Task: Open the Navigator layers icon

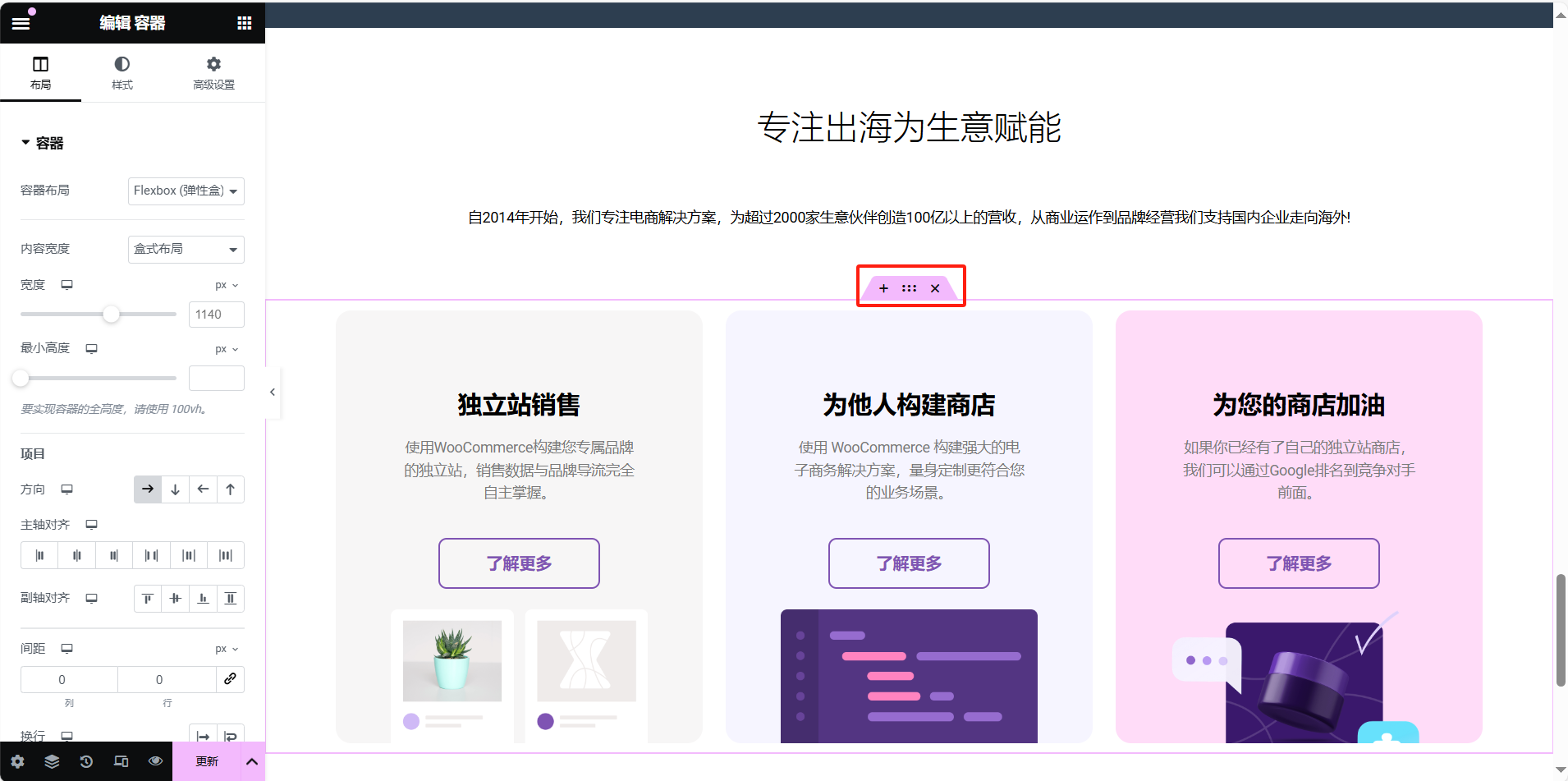Action: coord(52,761)
